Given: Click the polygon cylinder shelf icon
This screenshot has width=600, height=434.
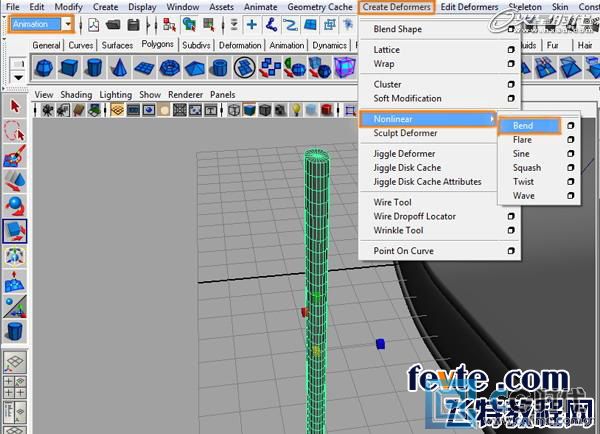Looking at the screenshot, I should 93,67.
